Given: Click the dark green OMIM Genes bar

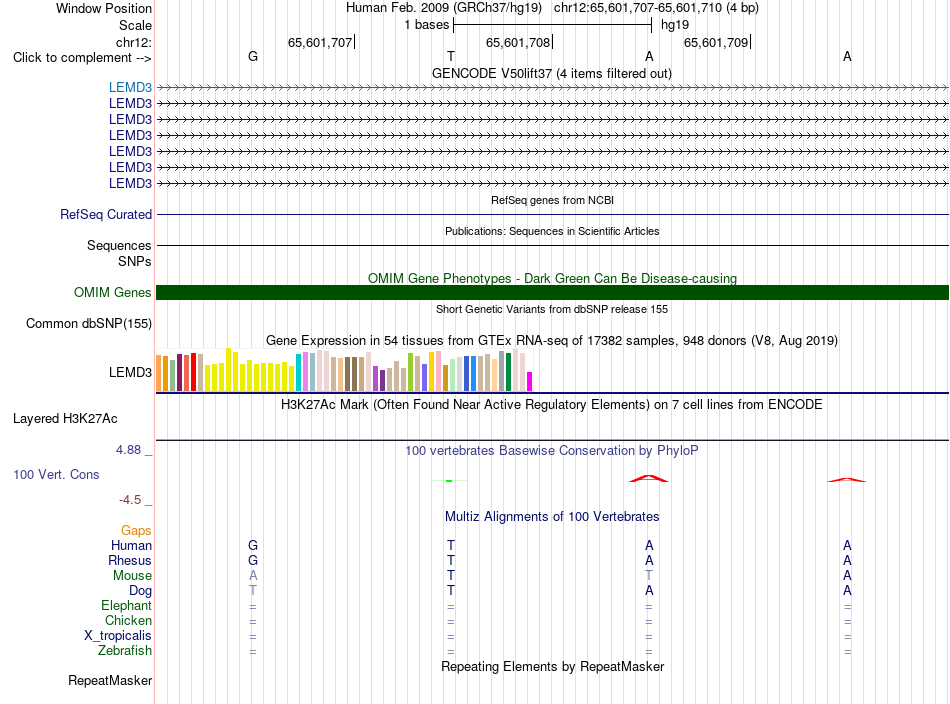Looking at the screenshot, I should (x=552, y=293).
